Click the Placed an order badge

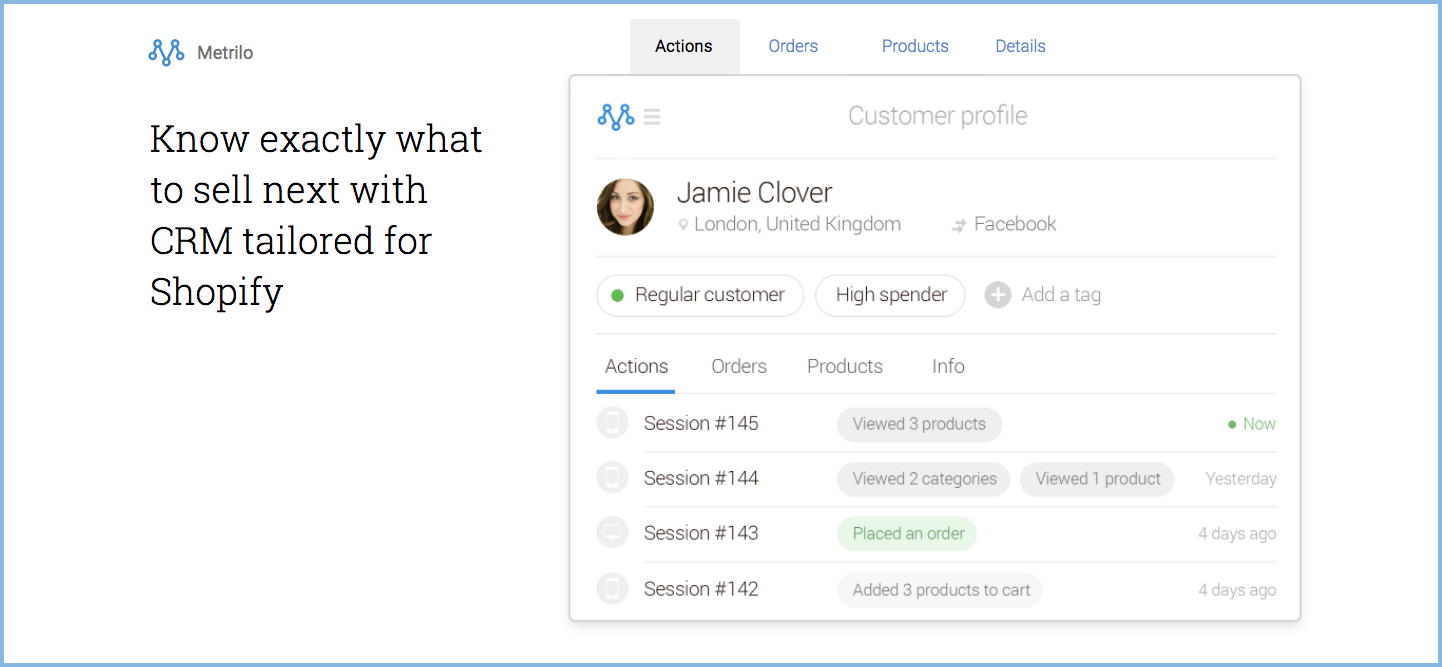(x=907, y=534)
